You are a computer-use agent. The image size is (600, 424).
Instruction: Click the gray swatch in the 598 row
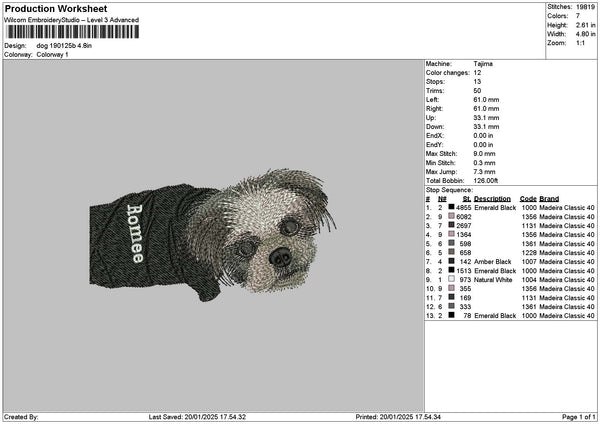452,243
